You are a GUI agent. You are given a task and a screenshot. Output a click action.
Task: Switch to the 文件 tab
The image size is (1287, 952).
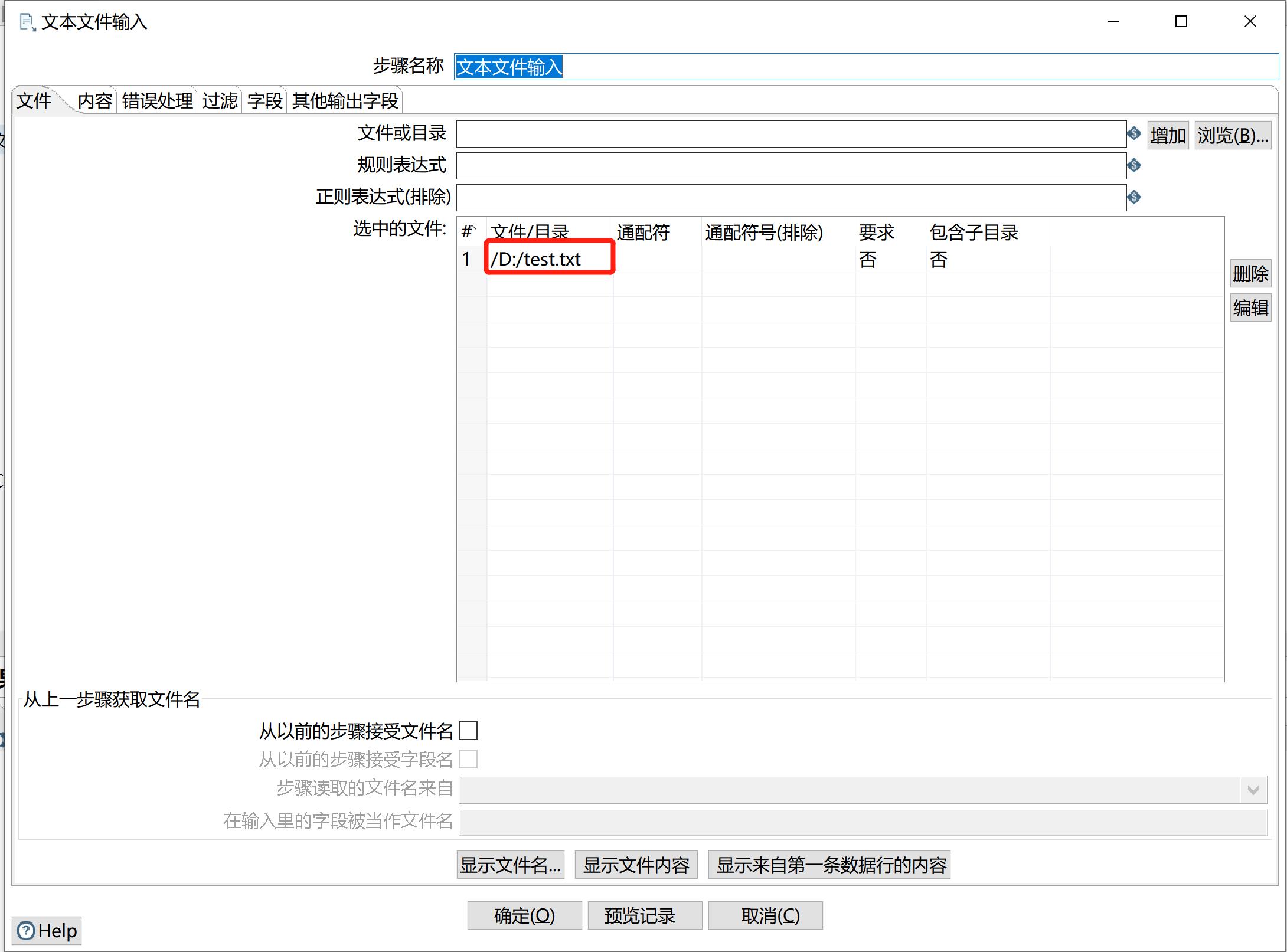click(34, 101)
